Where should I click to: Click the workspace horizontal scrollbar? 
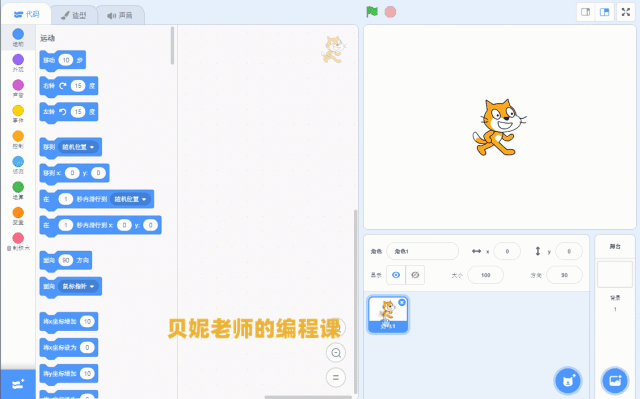coord(308,397)
